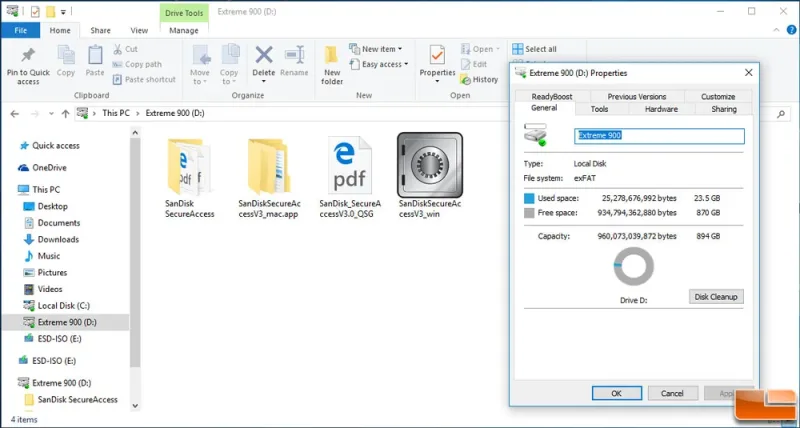
Task: Open the SanDisk SecureAccess folder icon
Action: tap(188, 166)
